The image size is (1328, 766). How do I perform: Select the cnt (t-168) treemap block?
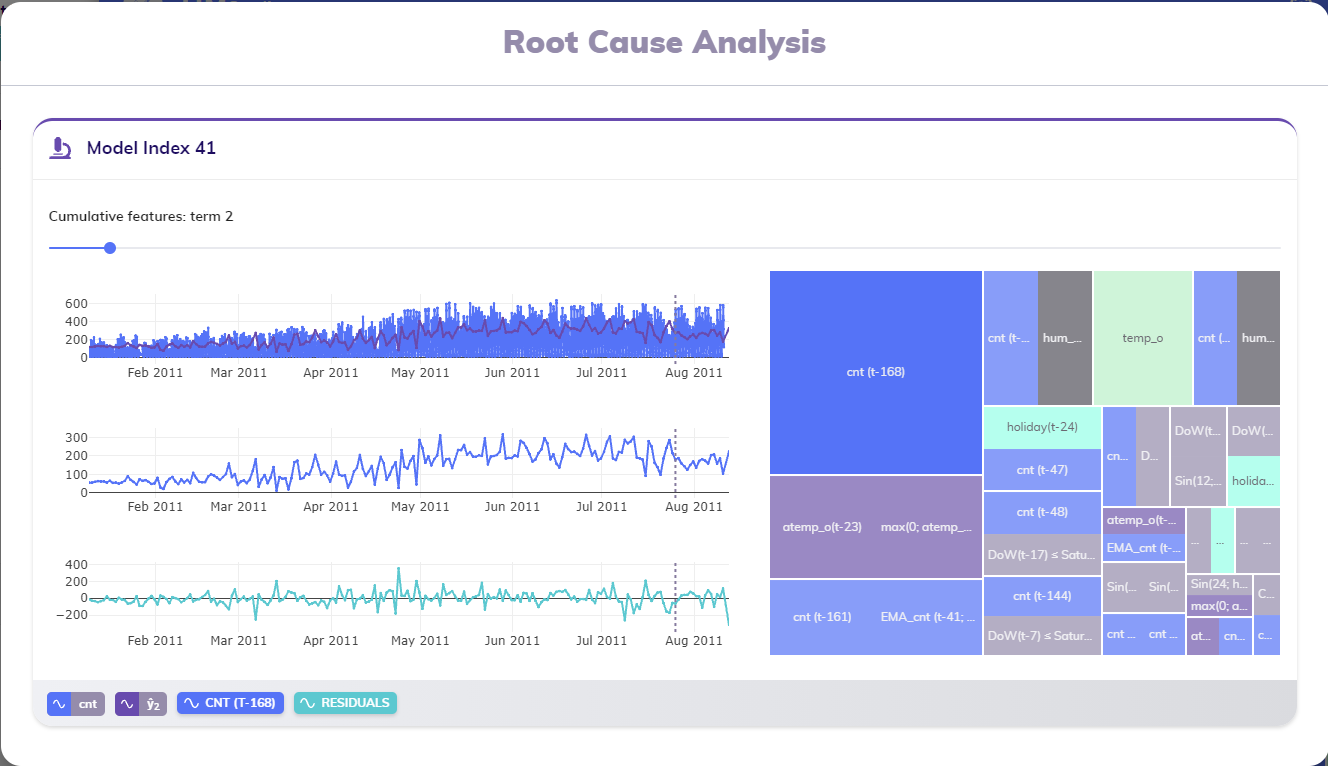pos(876,372)
